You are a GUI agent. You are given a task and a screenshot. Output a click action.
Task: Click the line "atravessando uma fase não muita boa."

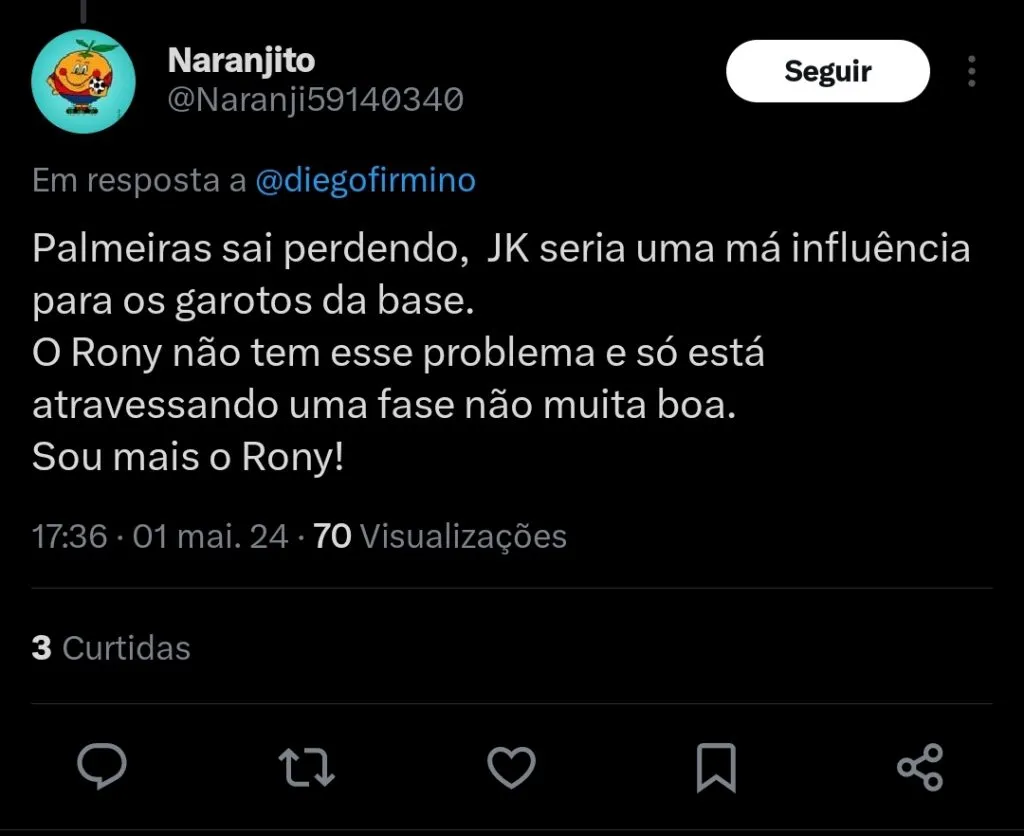click(x=383, y=405)
